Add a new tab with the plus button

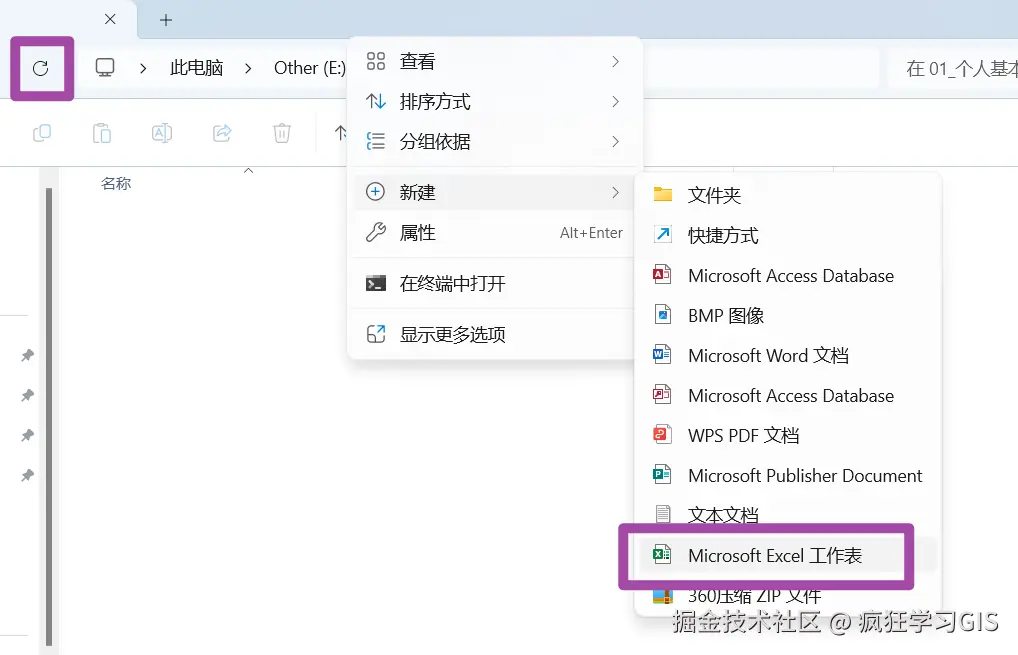point(166,20)
